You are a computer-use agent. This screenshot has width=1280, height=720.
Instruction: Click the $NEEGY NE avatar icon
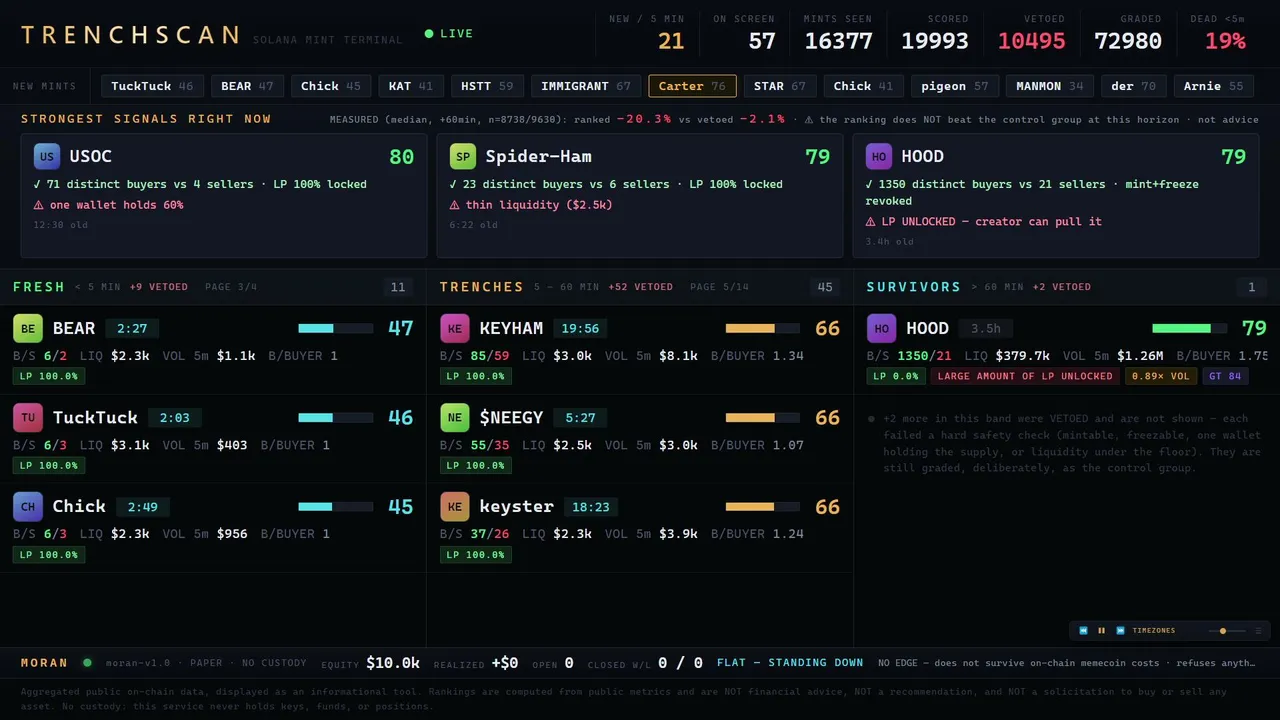(455, 417)
